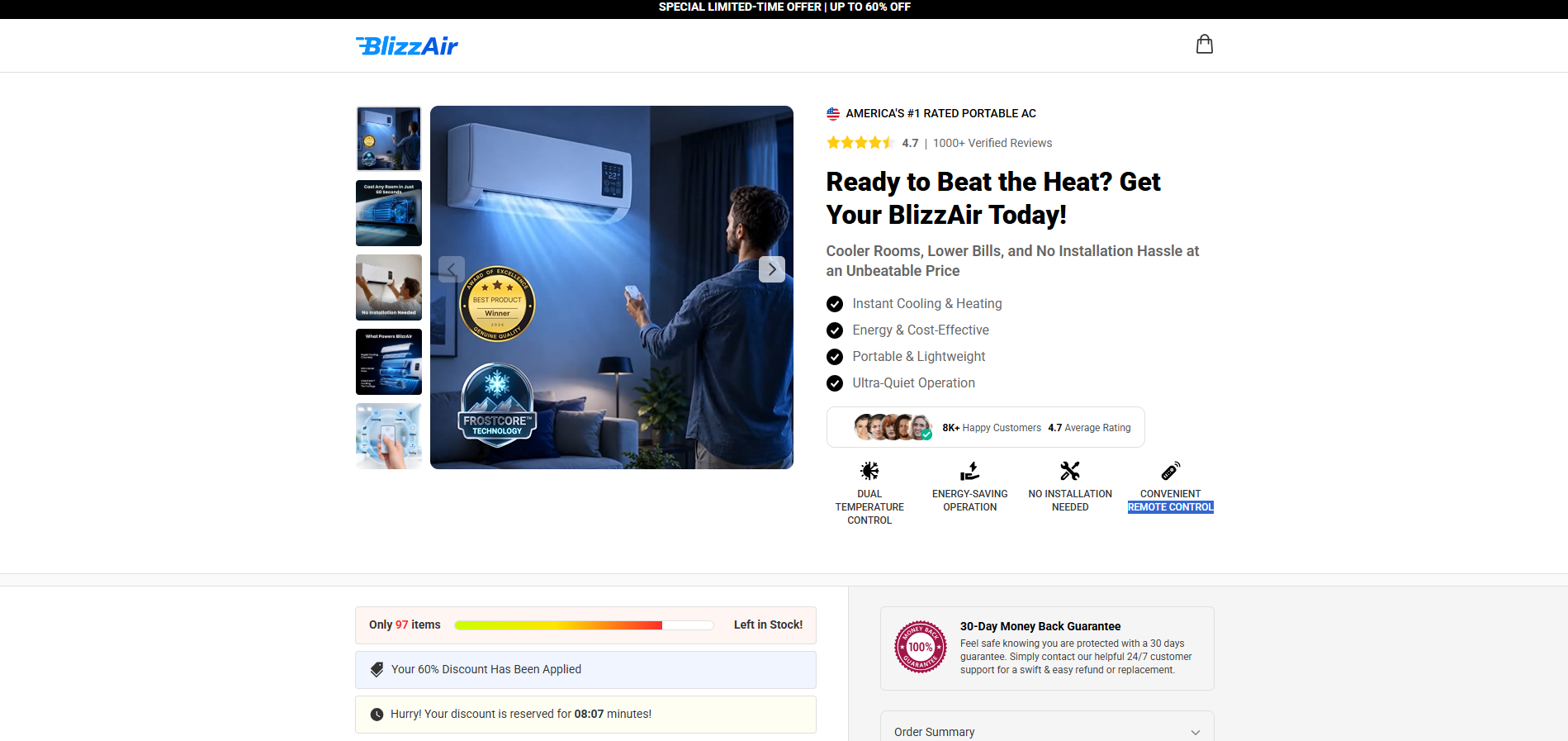Image resolution: width=1568 pixels, height=741 pixels.
Task: Select the 'Cool Any Room' thumbnail
Action: [x=389, y=213]
